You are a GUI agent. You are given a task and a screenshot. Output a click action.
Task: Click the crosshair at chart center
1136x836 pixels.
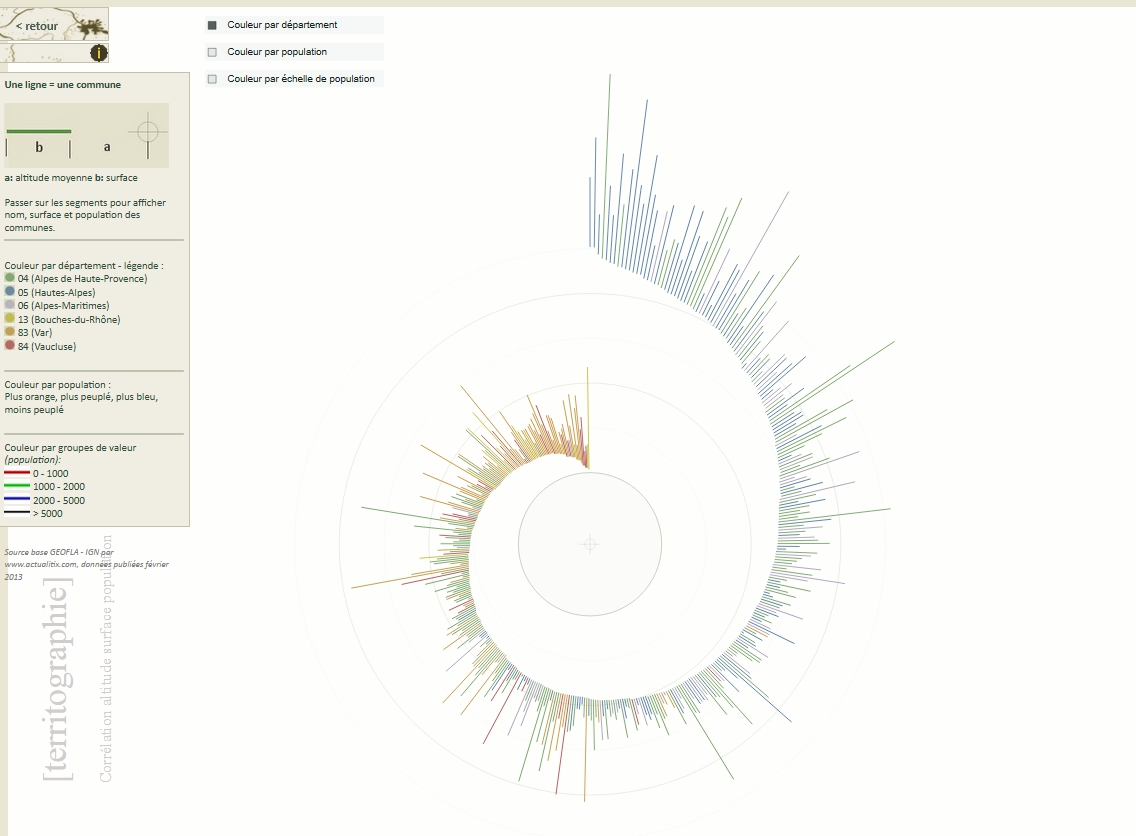(590, 544)
